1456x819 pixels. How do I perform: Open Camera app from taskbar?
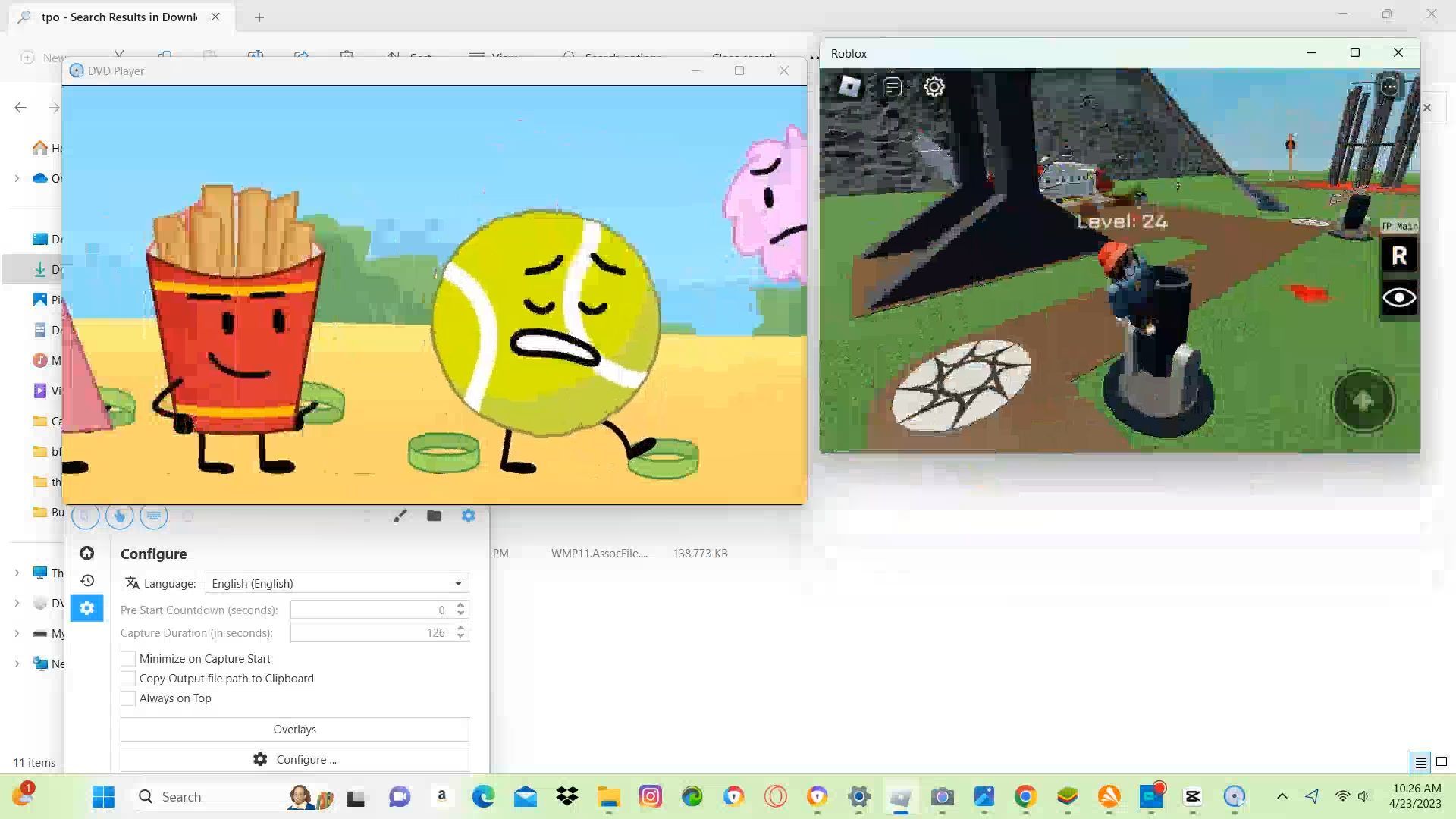(942, 796)
